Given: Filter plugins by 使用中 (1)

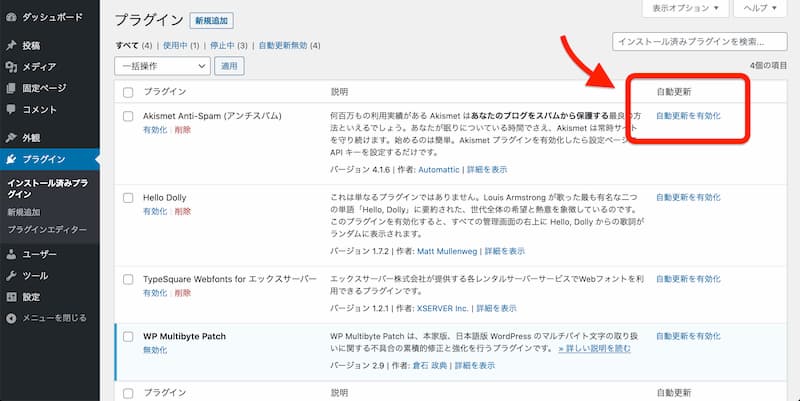Looking at the screenshot, I should pos(181,45).
